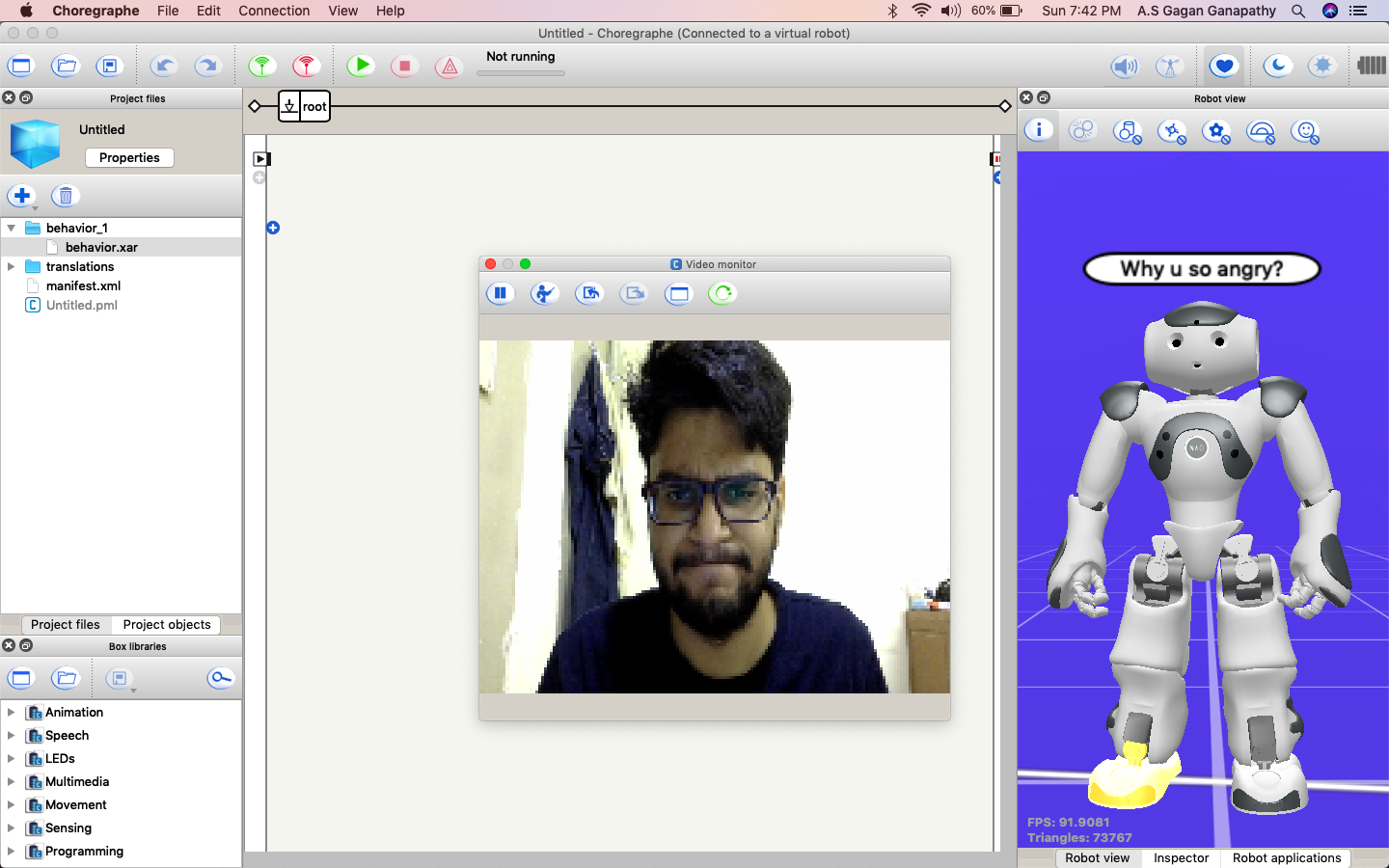Click the root box in the flow diagram breadcrumb
Viewport: 1389px width, 868px height.
coord(305,106)
